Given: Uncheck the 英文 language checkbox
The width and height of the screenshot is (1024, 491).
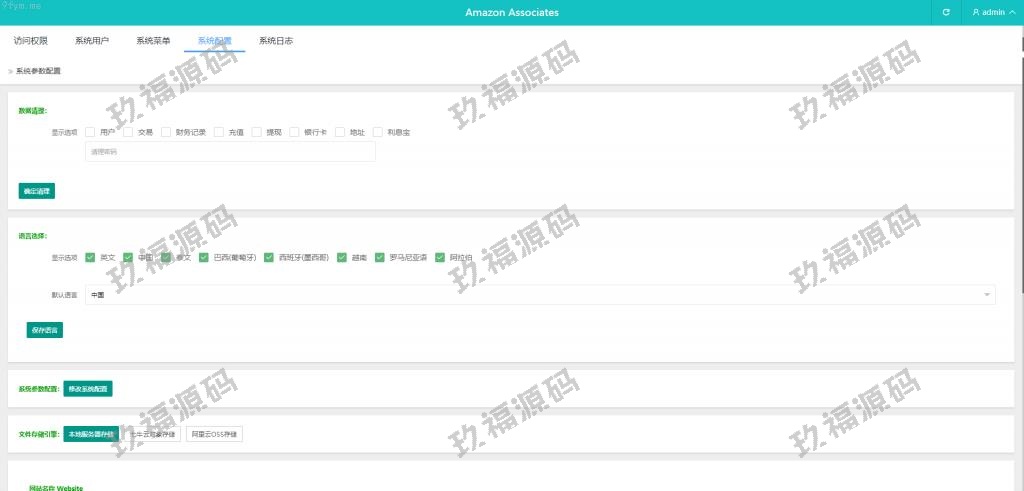Looking at the screenshot, I should point(90,257).
